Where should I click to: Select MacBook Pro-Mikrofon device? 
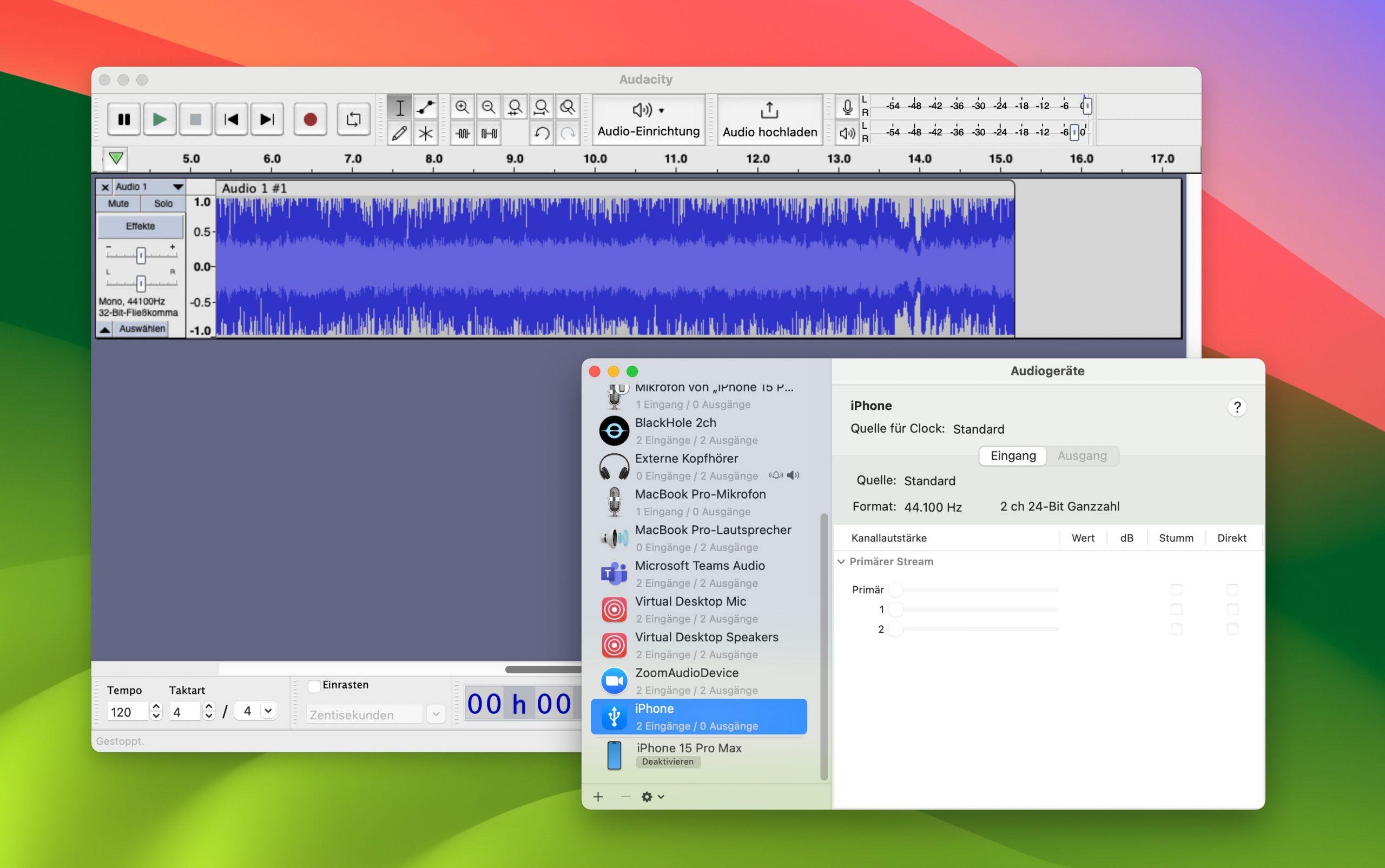[699, 502]
